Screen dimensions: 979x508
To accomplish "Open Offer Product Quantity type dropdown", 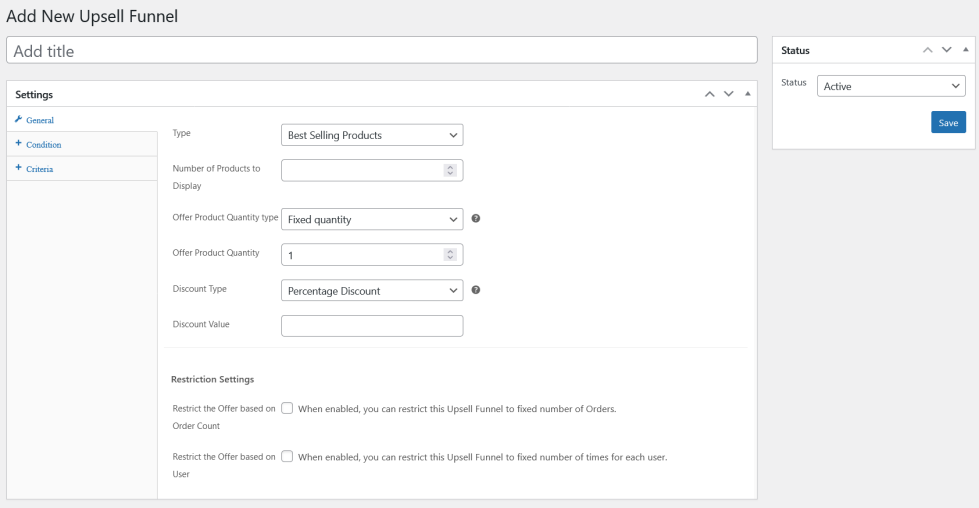I will (372, 219).
